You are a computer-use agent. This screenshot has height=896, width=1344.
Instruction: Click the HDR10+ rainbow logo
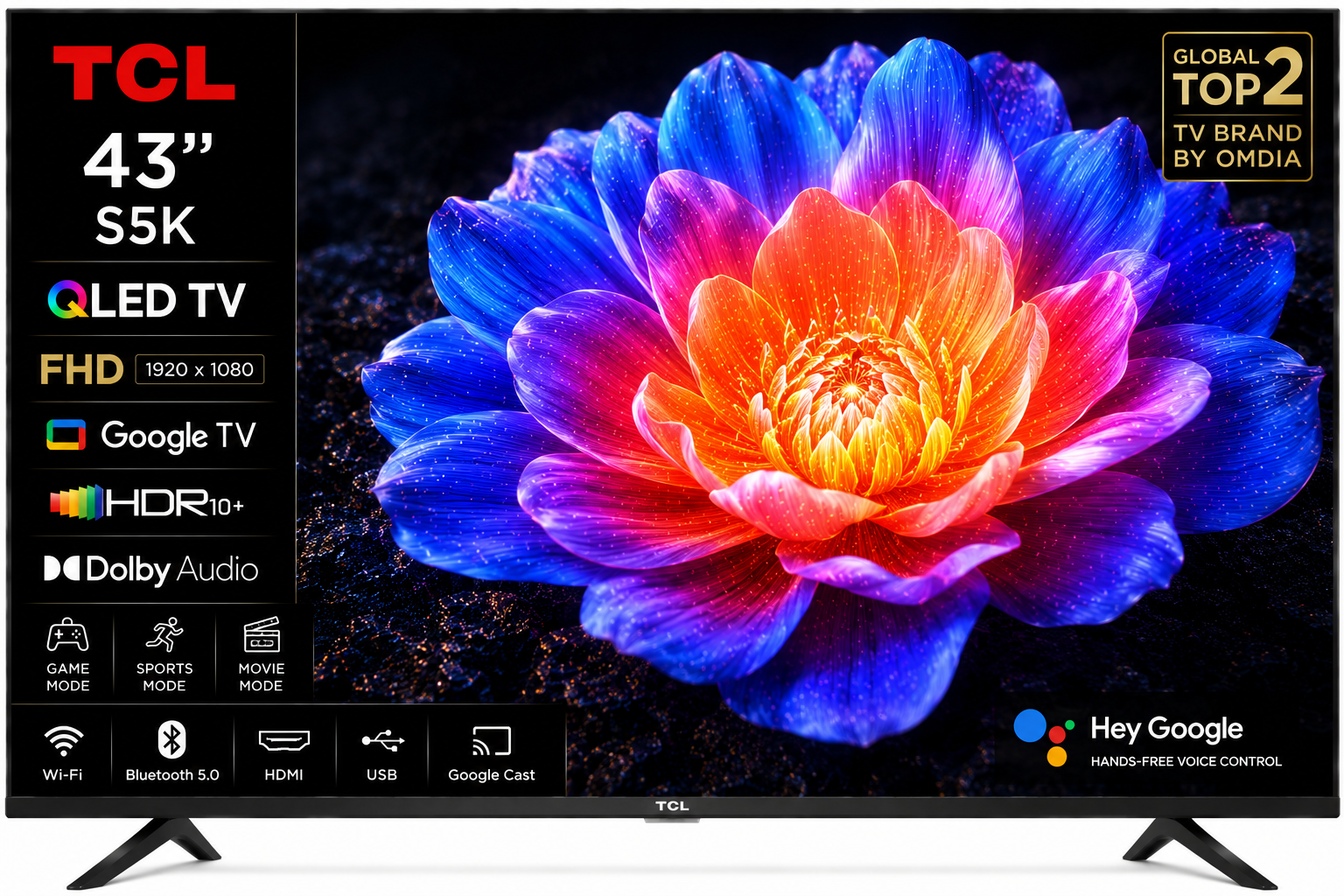[x=147, y=503]
